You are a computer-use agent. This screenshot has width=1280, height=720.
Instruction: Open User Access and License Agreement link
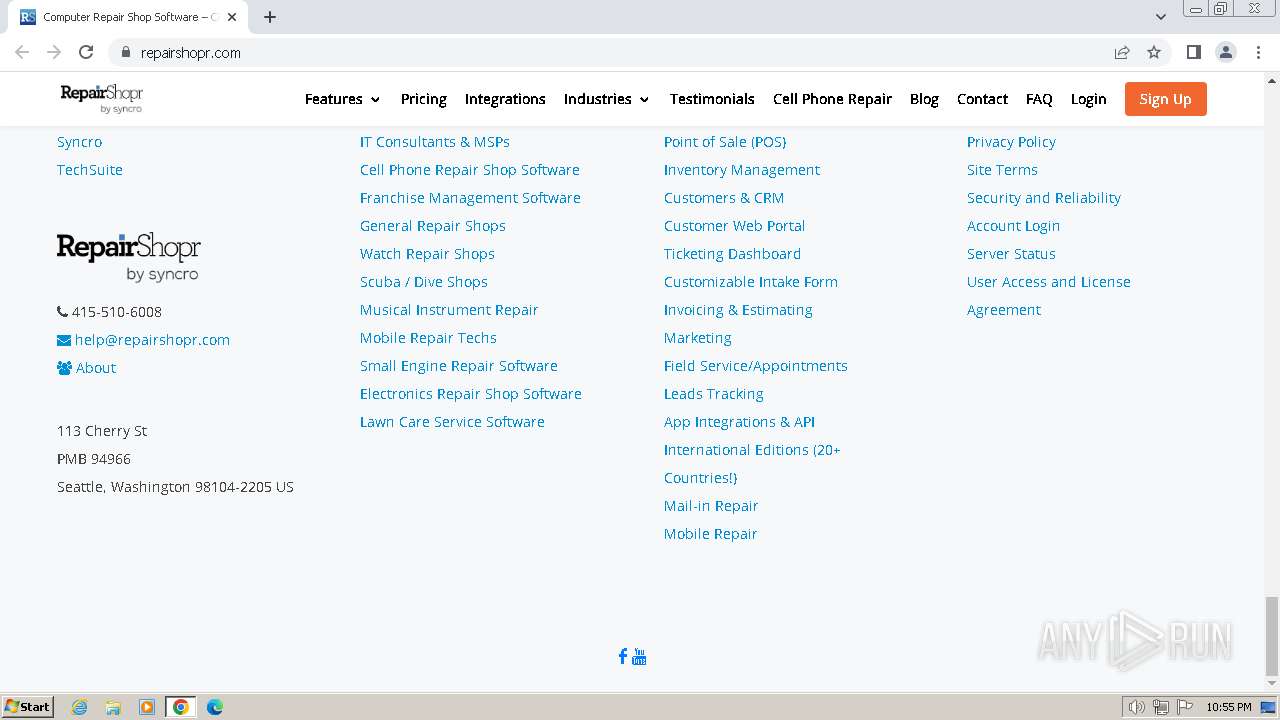pos(1049,296)
